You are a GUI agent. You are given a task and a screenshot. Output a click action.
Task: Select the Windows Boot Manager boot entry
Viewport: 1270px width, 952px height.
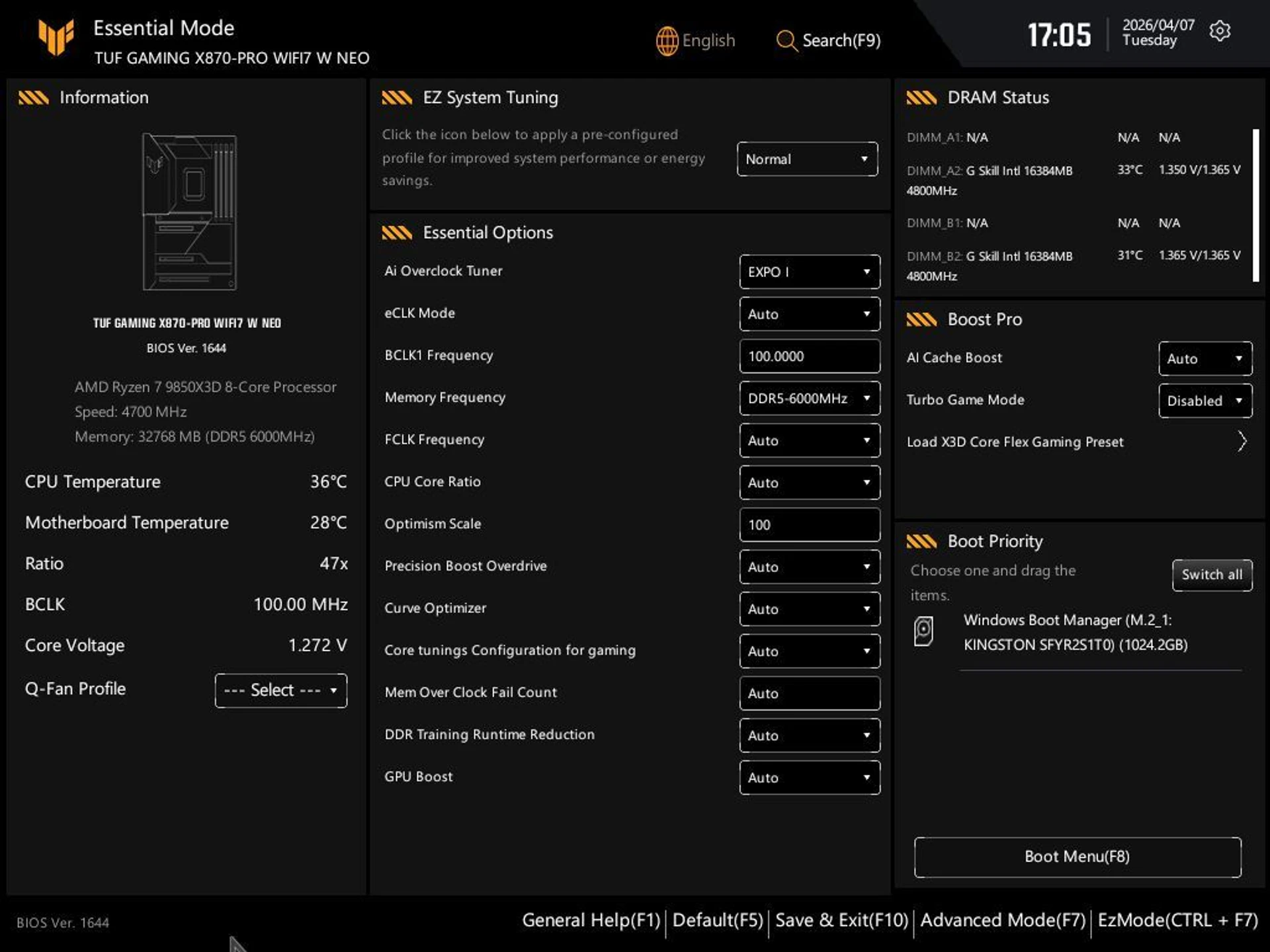point(1076,632)
